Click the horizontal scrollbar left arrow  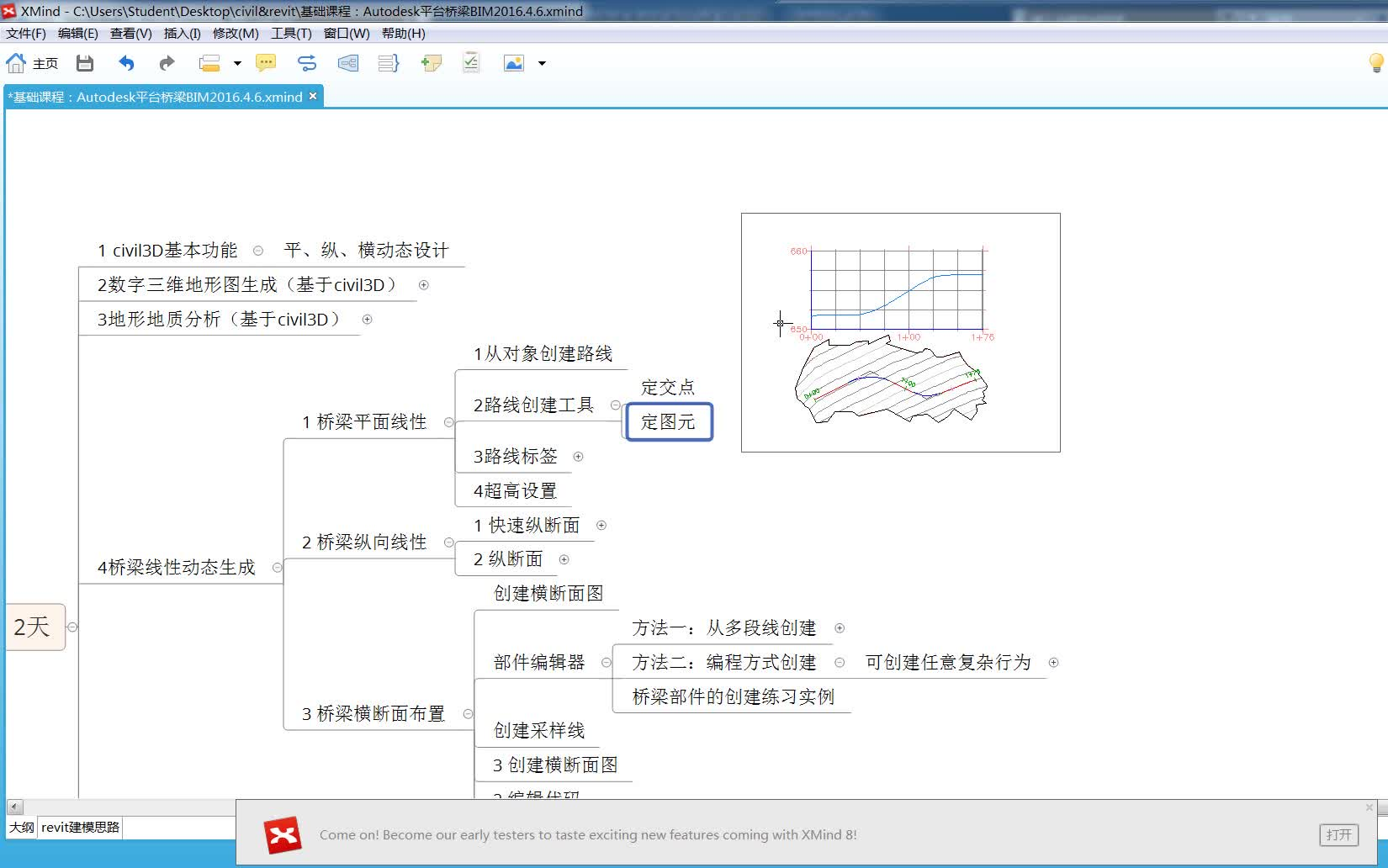[15, 807]
